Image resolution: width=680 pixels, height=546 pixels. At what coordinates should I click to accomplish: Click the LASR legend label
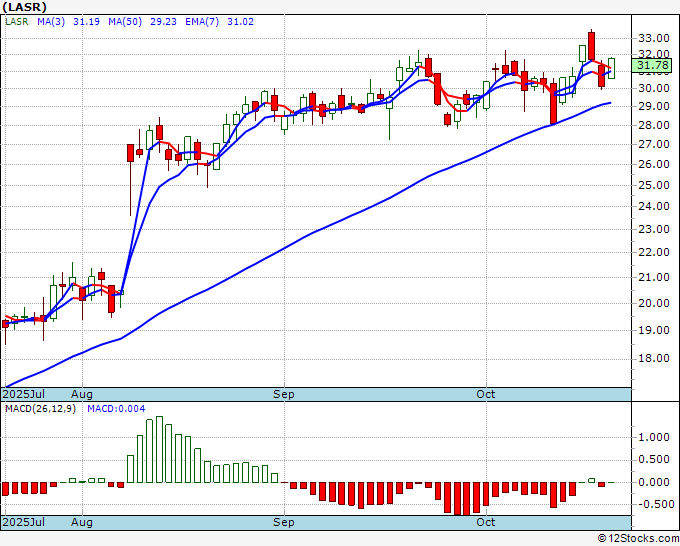[x=17, y=22]
